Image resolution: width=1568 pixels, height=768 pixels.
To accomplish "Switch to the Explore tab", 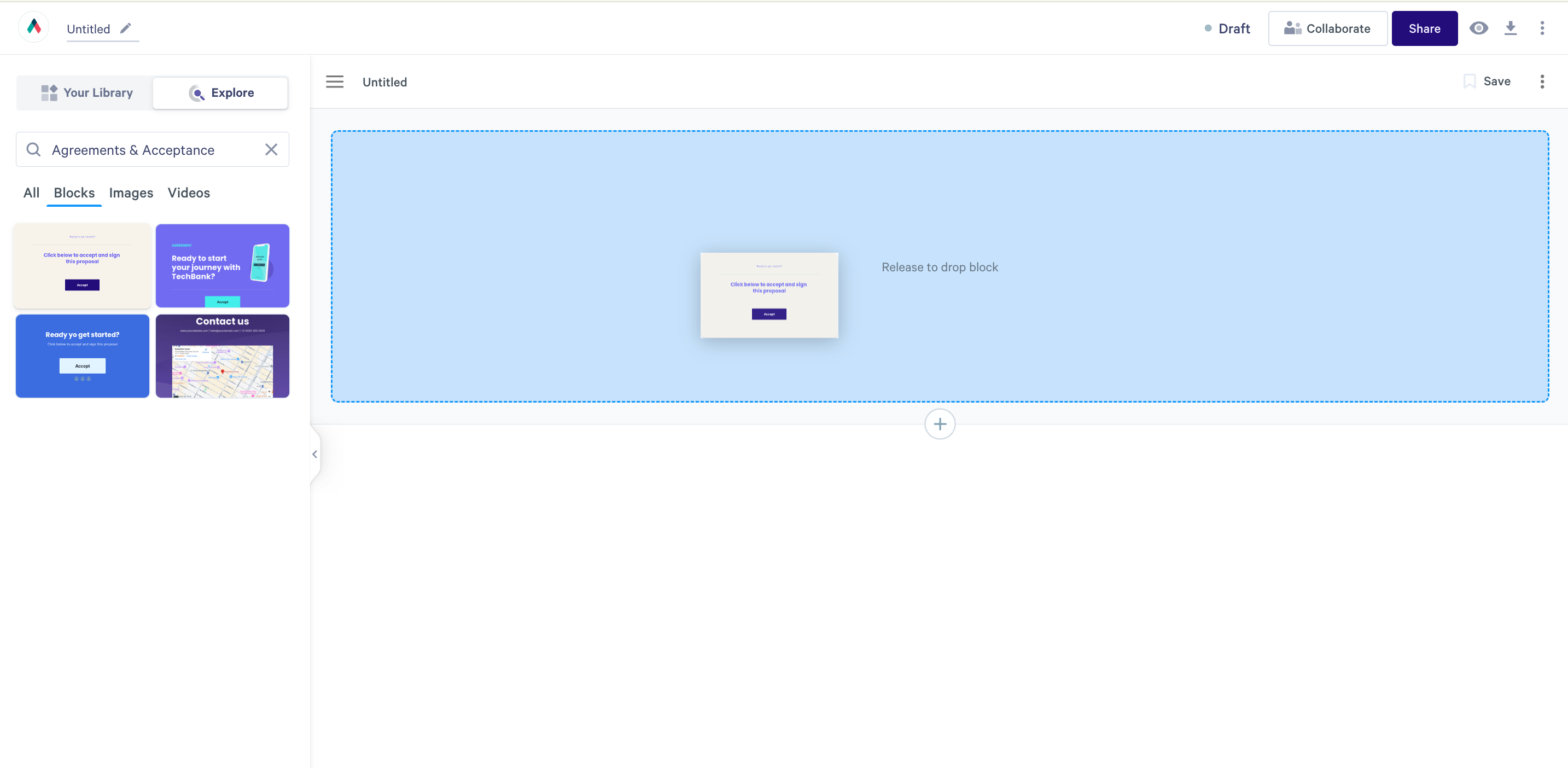I will pos(220,92).
